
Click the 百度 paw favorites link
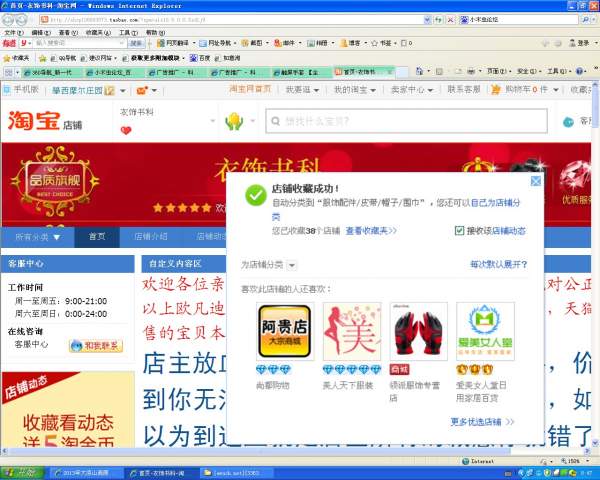[200, 58]
